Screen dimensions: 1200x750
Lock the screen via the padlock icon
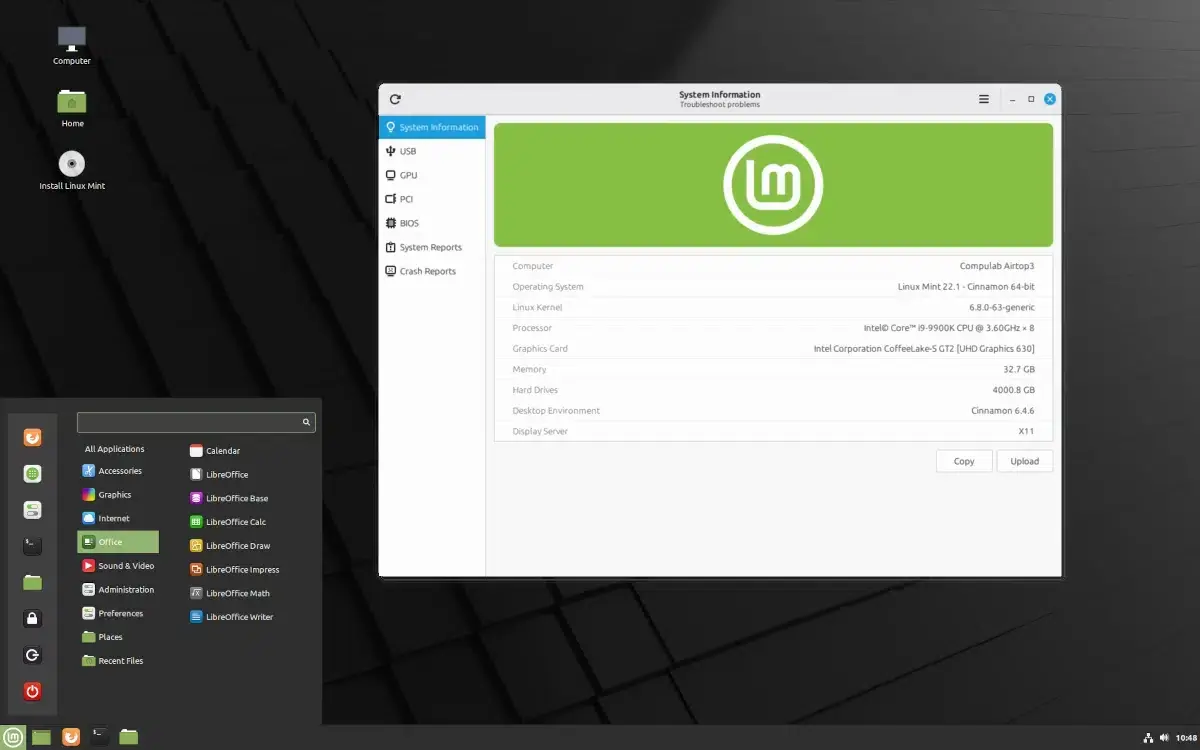tap(33, 618)
